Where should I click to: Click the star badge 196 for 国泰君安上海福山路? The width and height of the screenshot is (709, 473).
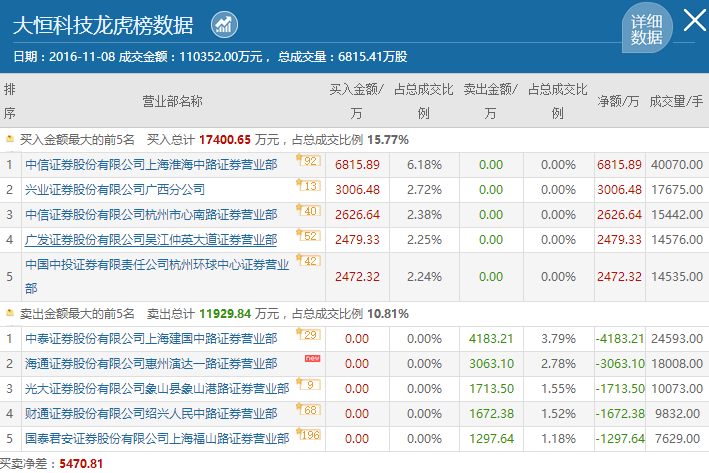tap(308, 434)
